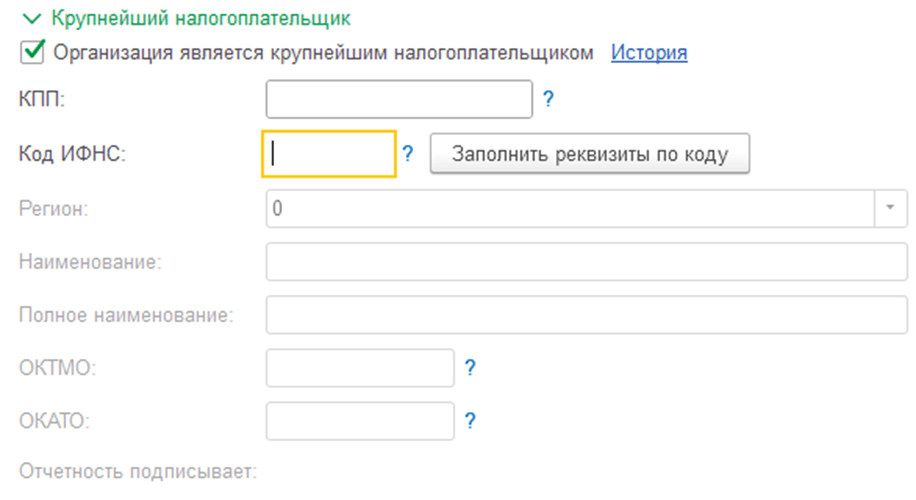This screenshot has height=500, width=916.
Task: Click into the Код ИФНС field
Action: coord(329,155)
